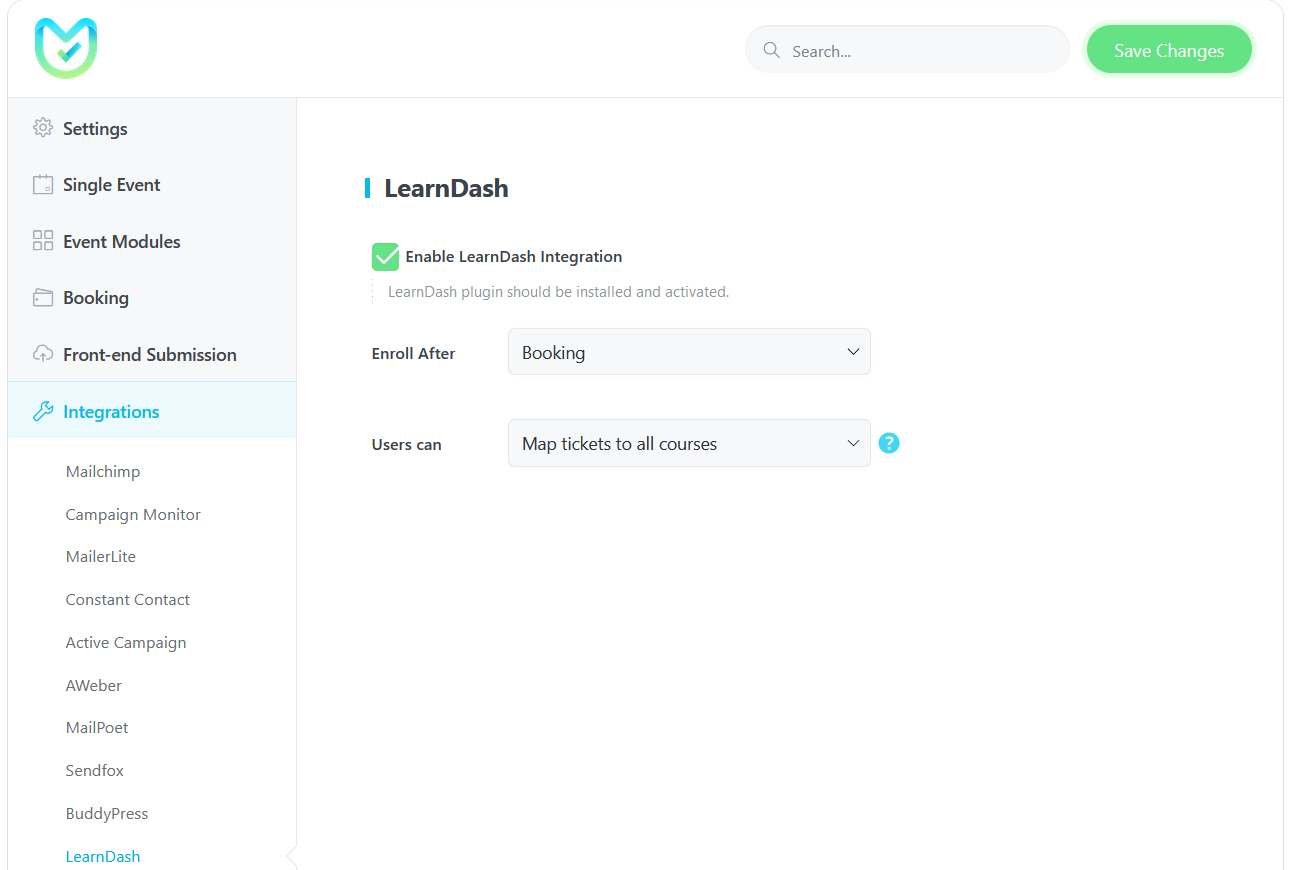Open Front-end Submission section
This screenshot has height=870, width=1292.
click(x=152, y=354)
